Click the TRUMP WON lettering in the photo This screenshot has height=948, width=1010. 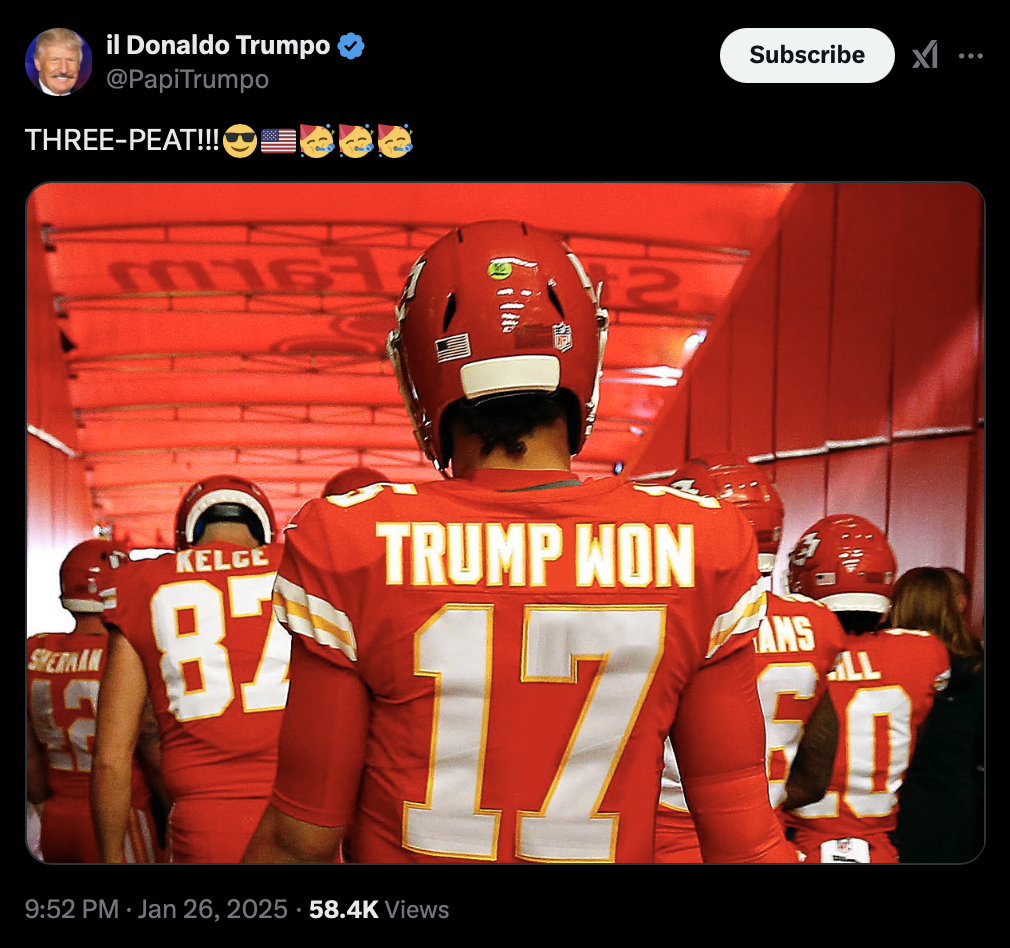(536, 554)
